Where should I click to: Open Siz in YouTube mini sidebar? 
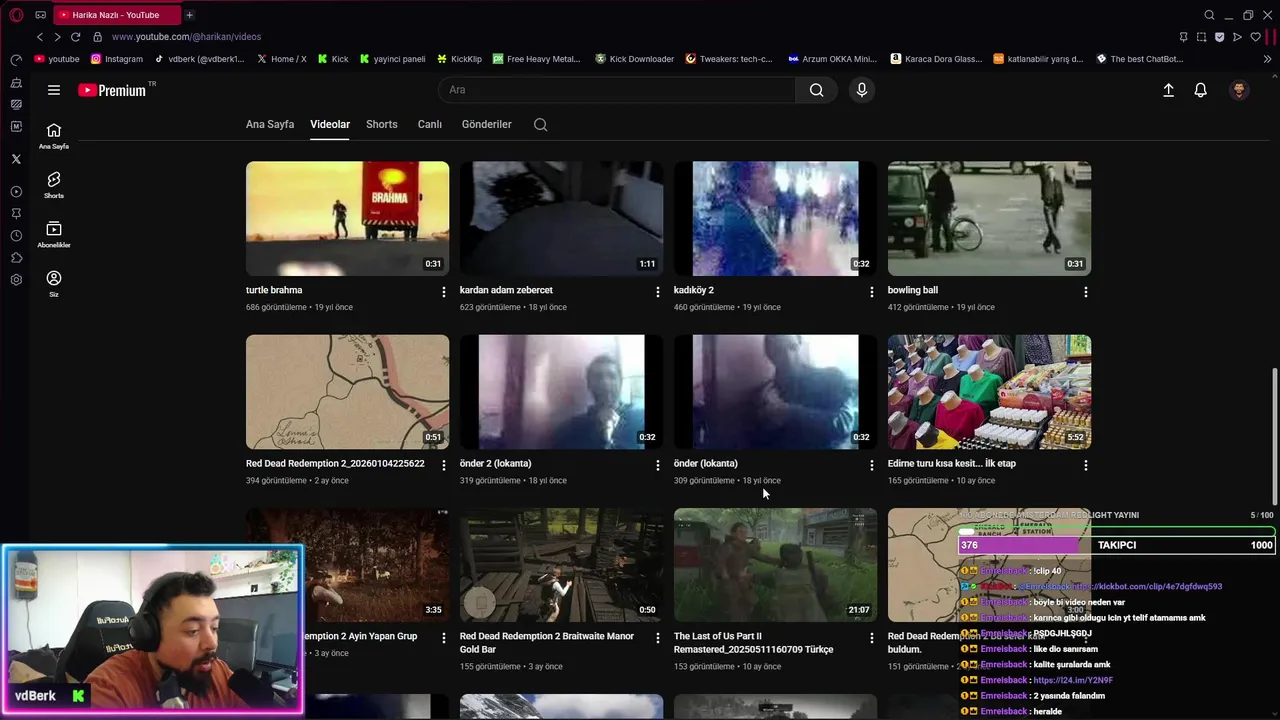pos(54,284)
